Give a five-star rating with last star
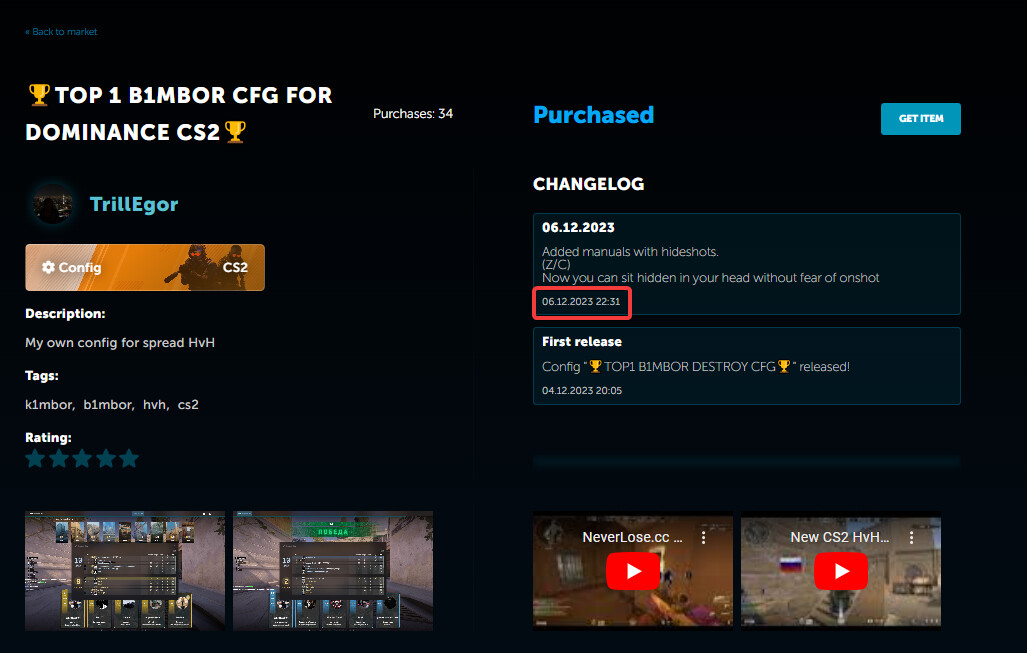Image resolution: width=1027 pixels, height=653 pixels. click(128, 459)
